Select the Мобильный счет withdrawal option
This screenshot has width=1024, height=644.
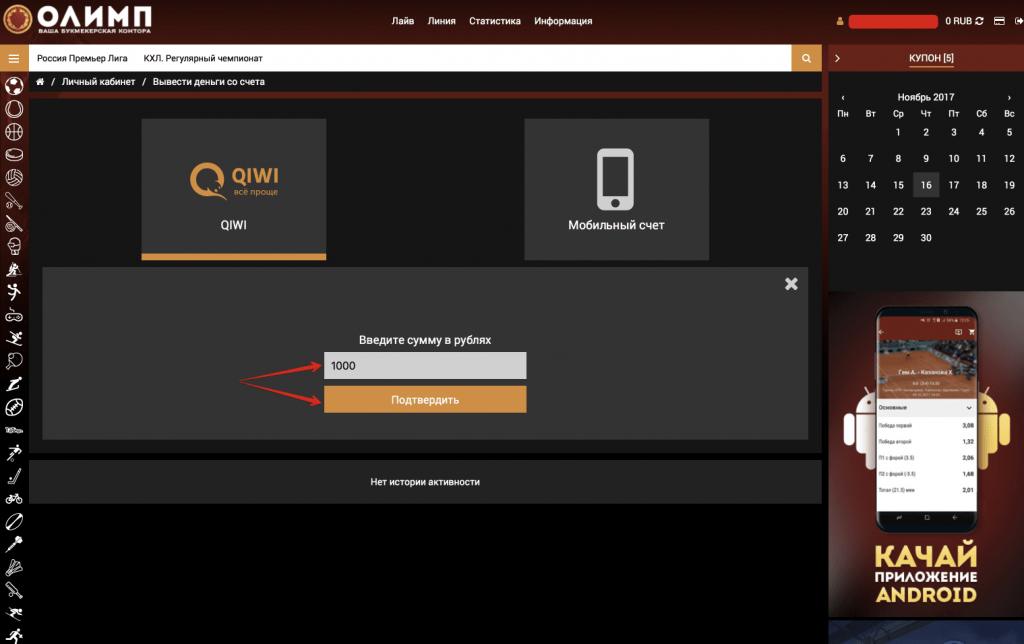tap(616, 189)
